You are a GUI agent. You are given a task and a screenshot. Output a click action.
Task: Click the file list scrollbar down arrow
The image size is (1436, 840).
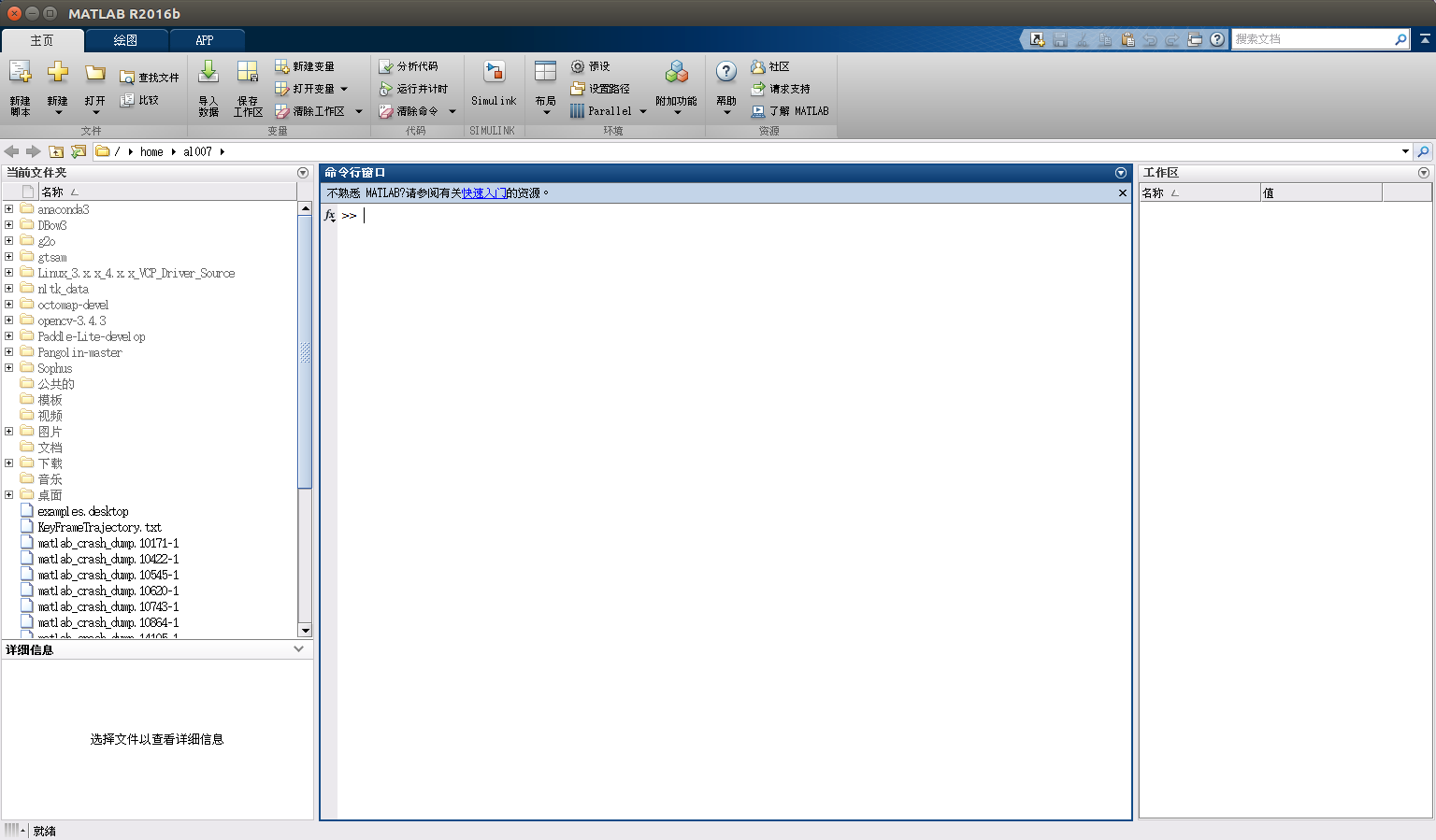pyautogui.click(x=305, y=631)
